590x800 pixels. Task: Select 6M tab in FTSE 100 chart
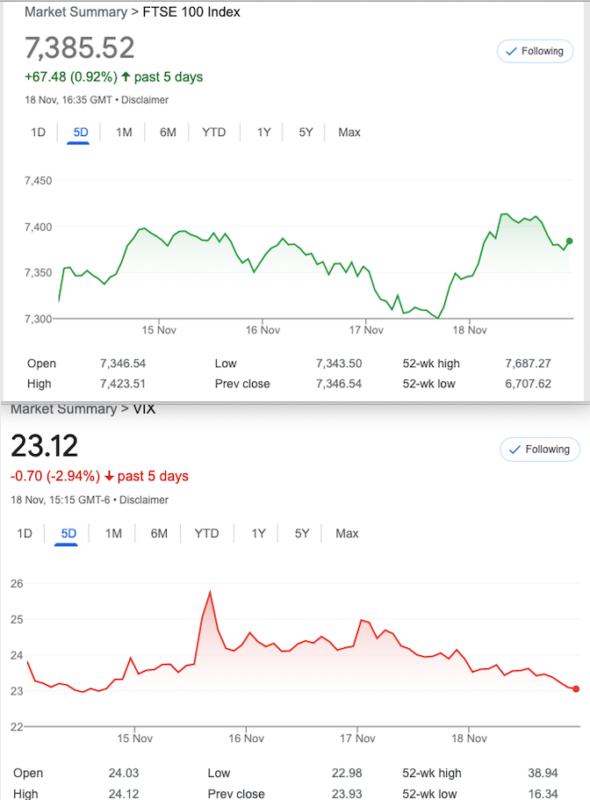coord(168,133)
